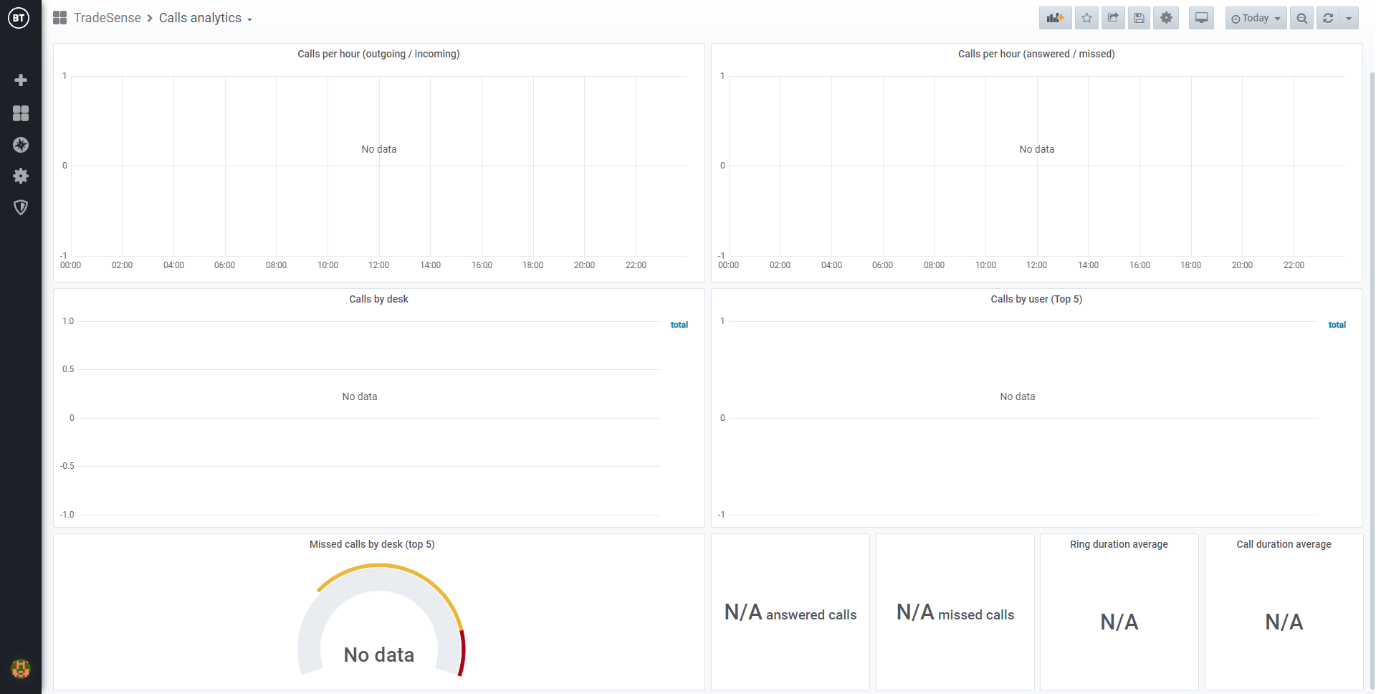
Task: Click N/A value under Call duration average
Action: click(x=1284, y=622)
